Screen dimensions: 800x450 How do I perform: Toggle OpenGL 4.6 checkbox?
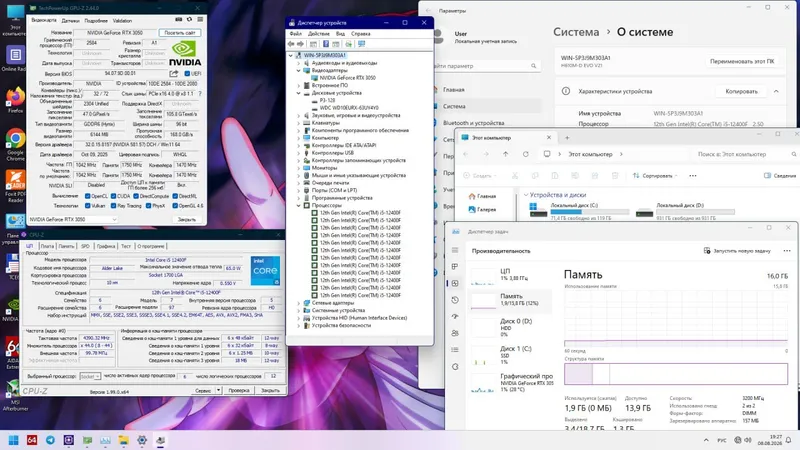175,206
